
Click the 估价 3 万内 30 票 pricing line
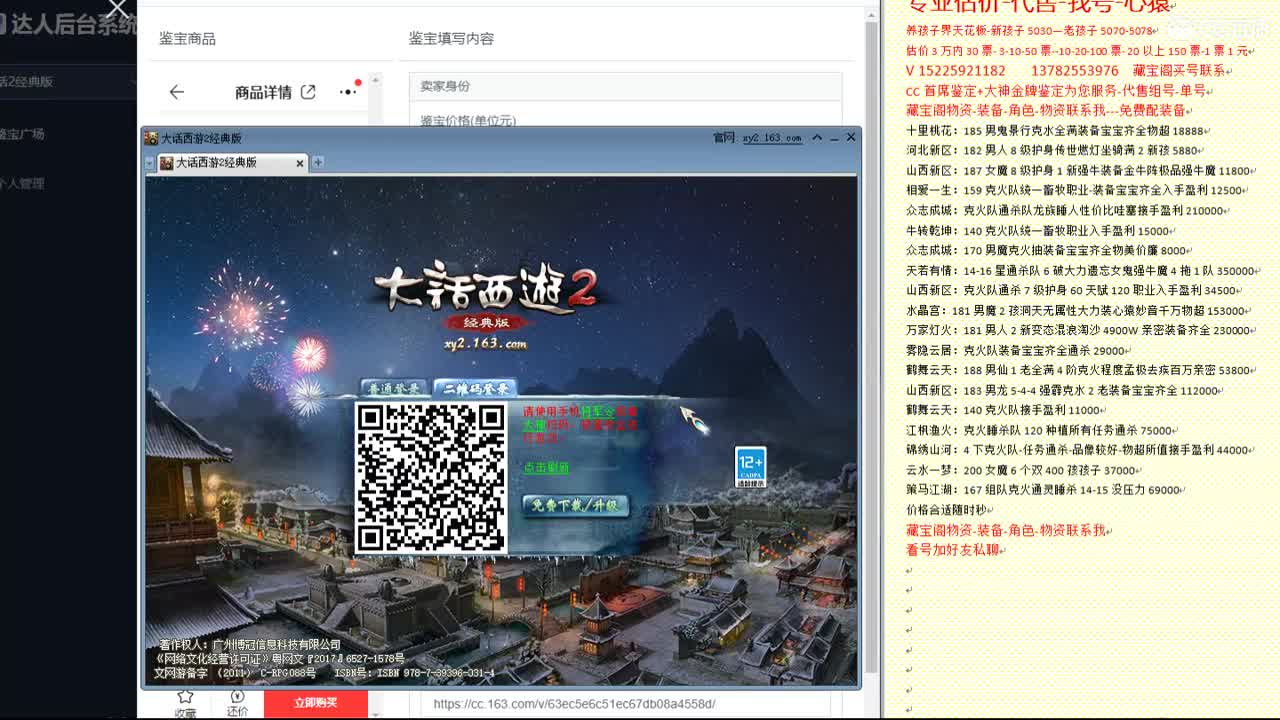(1078, 51)
